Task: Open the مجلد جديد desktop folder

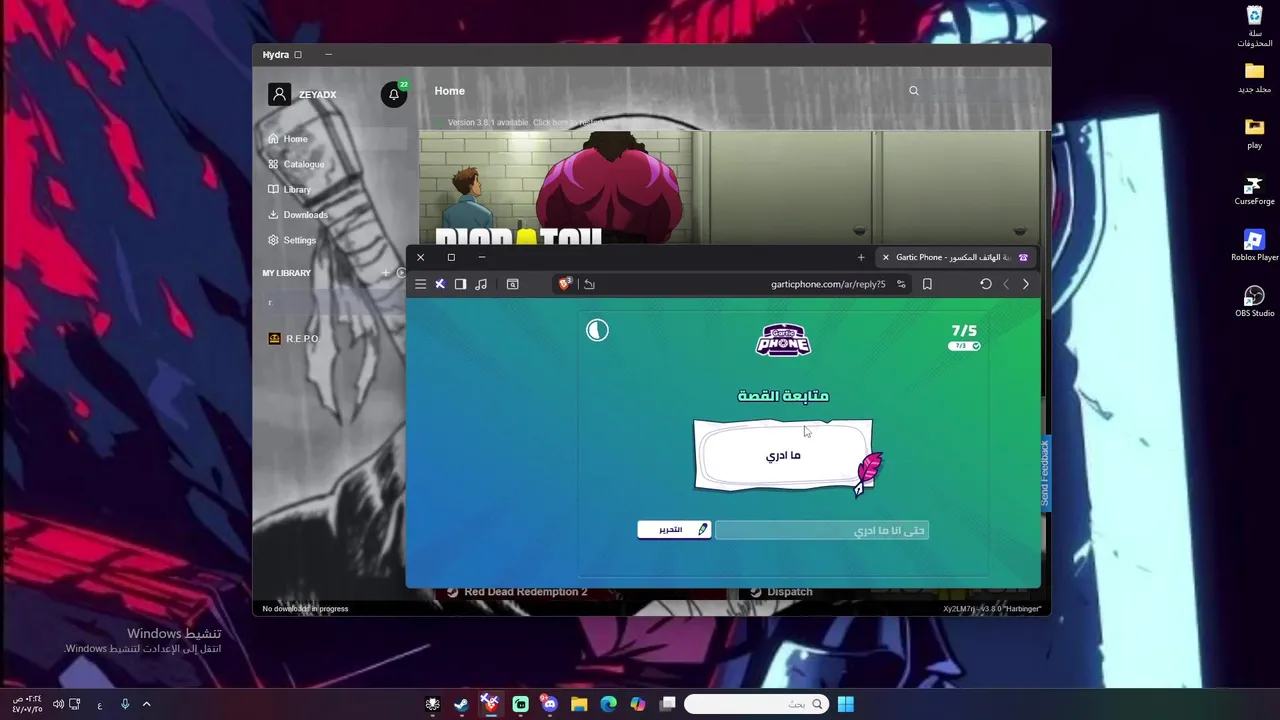Action: point(1254,78)
